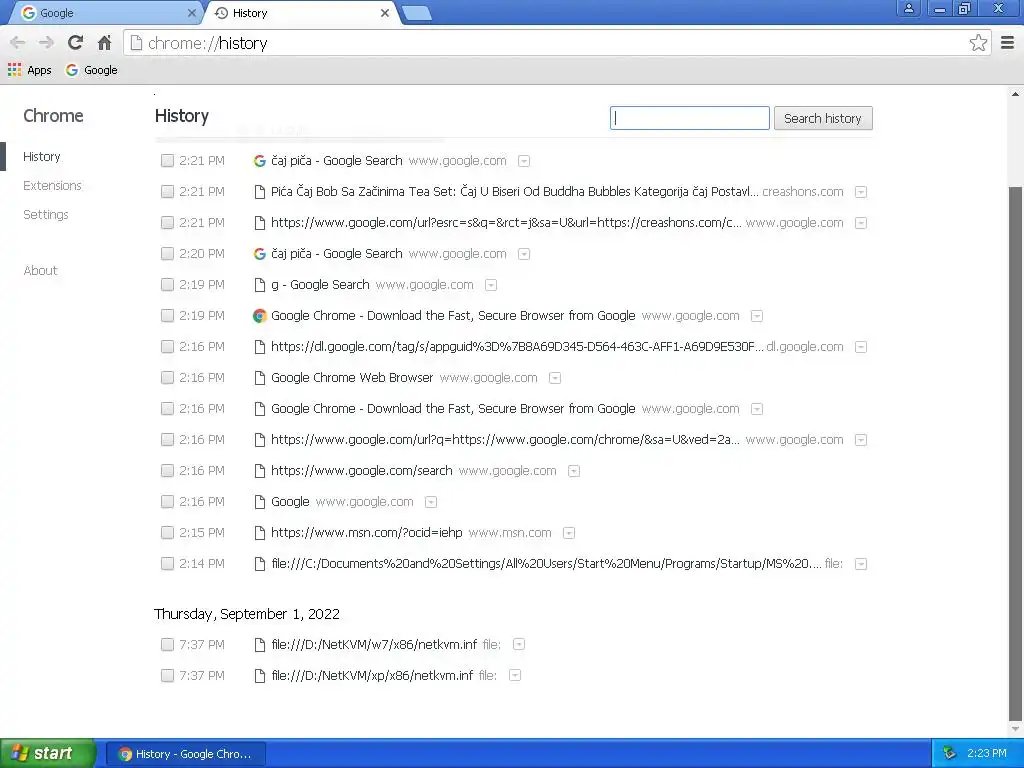Tick checkbox for 'g - Google Search' entry
Image resolution: width=1024 pixels, height=768 pixels.
pos(167,285)
